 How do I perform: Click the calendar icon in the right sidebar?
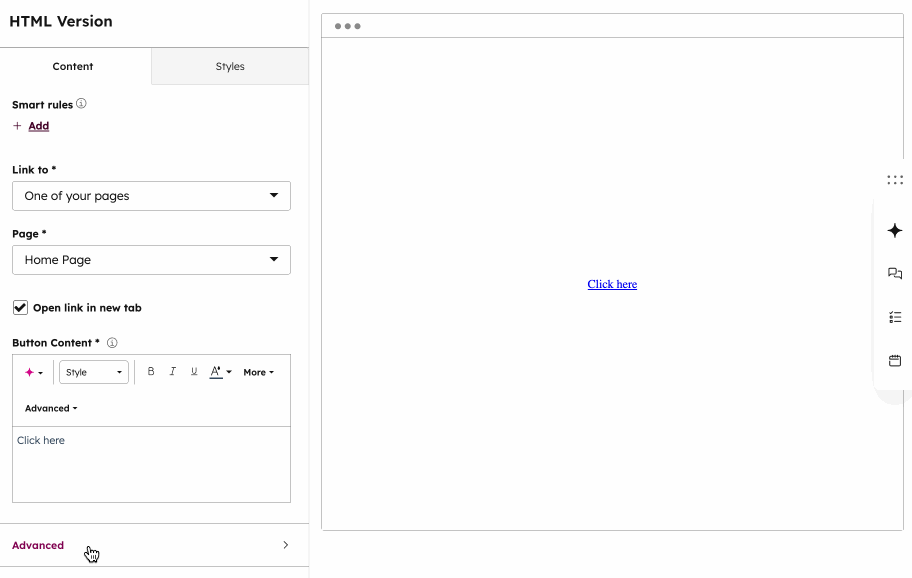tap(894, 361)
